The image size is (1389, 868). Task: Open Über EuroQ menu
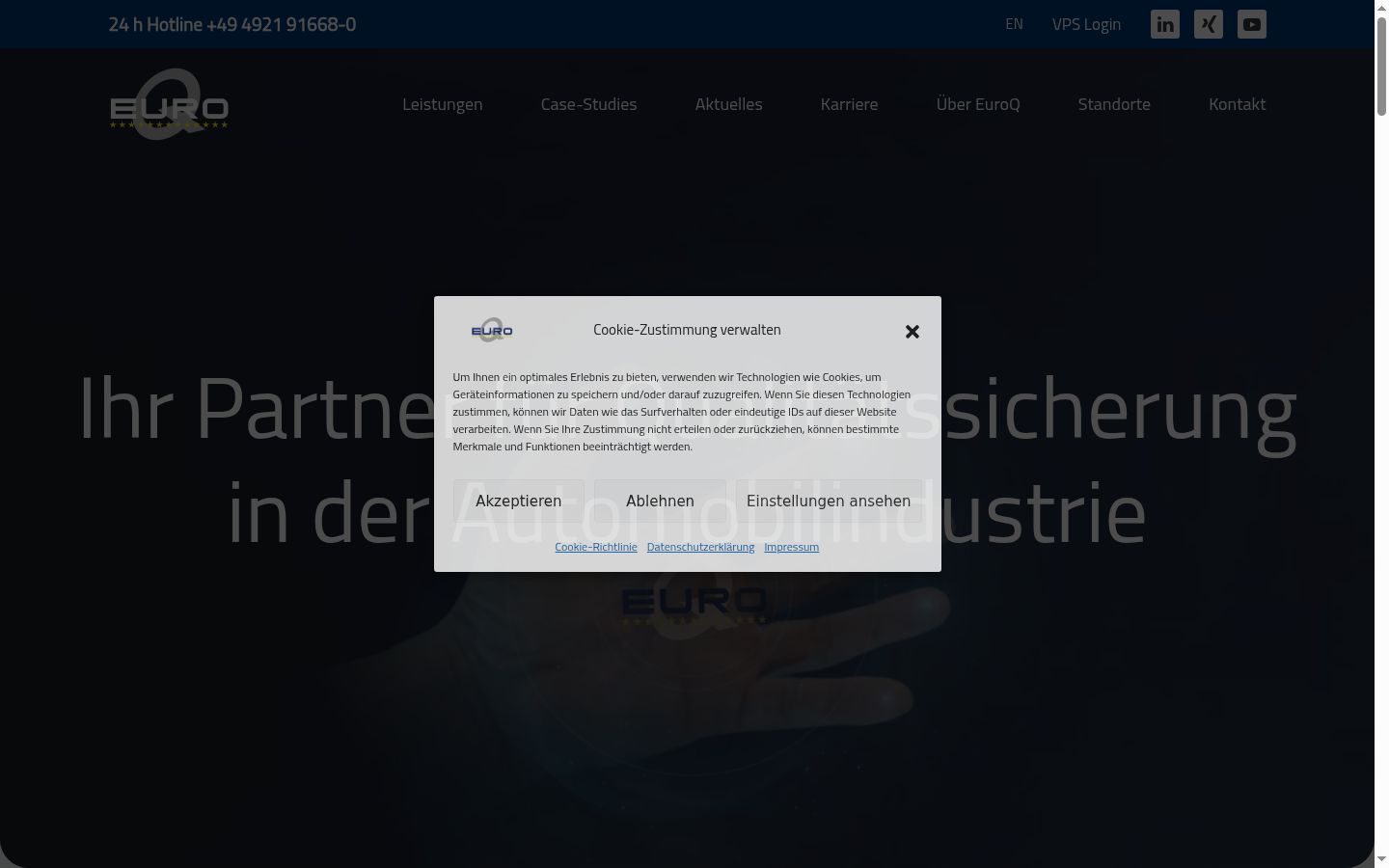coord(978,104)
